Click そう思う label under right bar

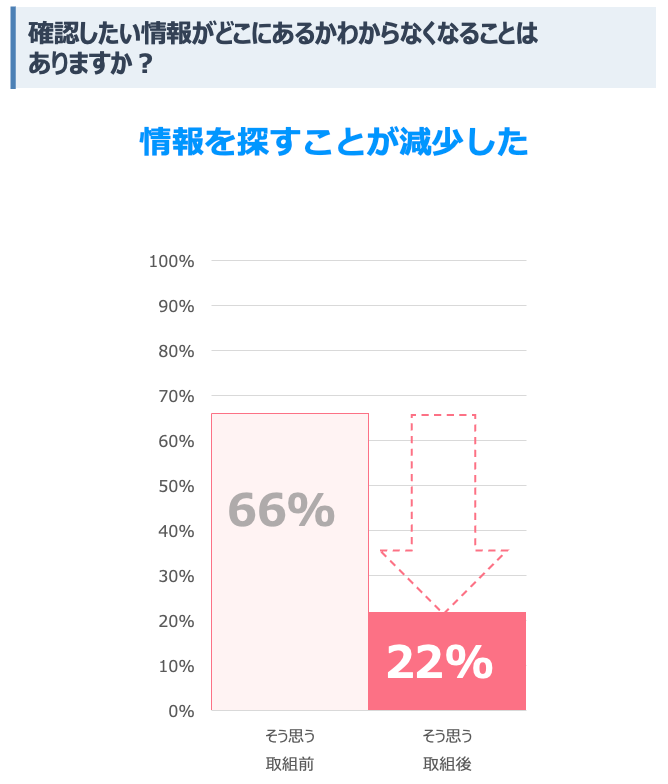[x=447, y=736]
